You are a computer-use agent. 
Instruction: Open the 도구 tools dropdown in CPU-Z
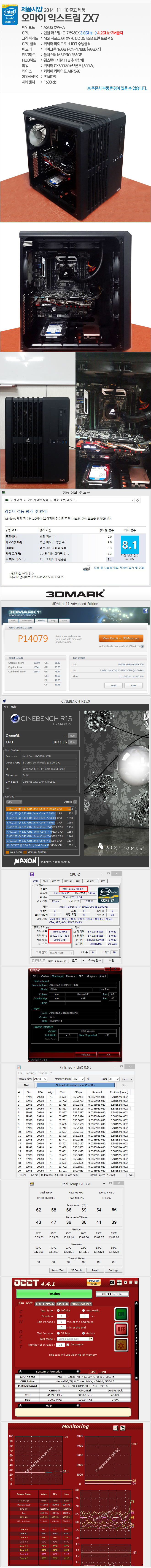(77, 961)
